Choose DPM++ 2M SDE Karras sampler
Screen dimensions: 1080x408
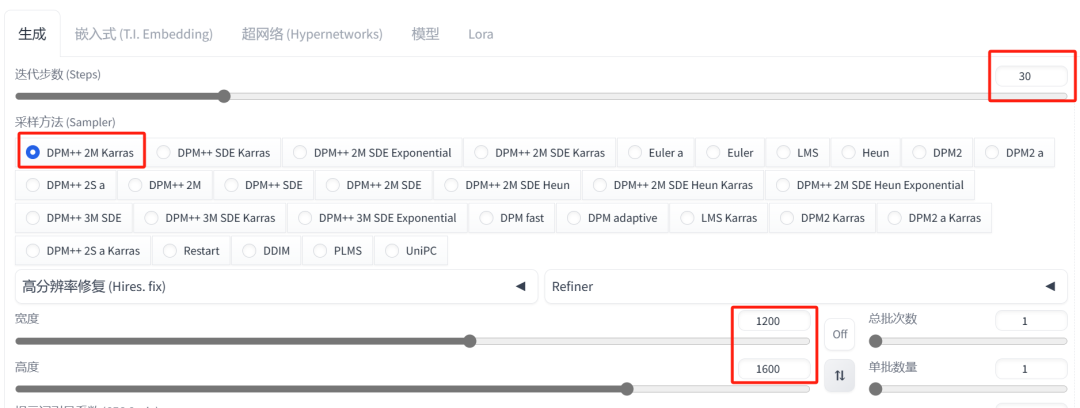540,152
